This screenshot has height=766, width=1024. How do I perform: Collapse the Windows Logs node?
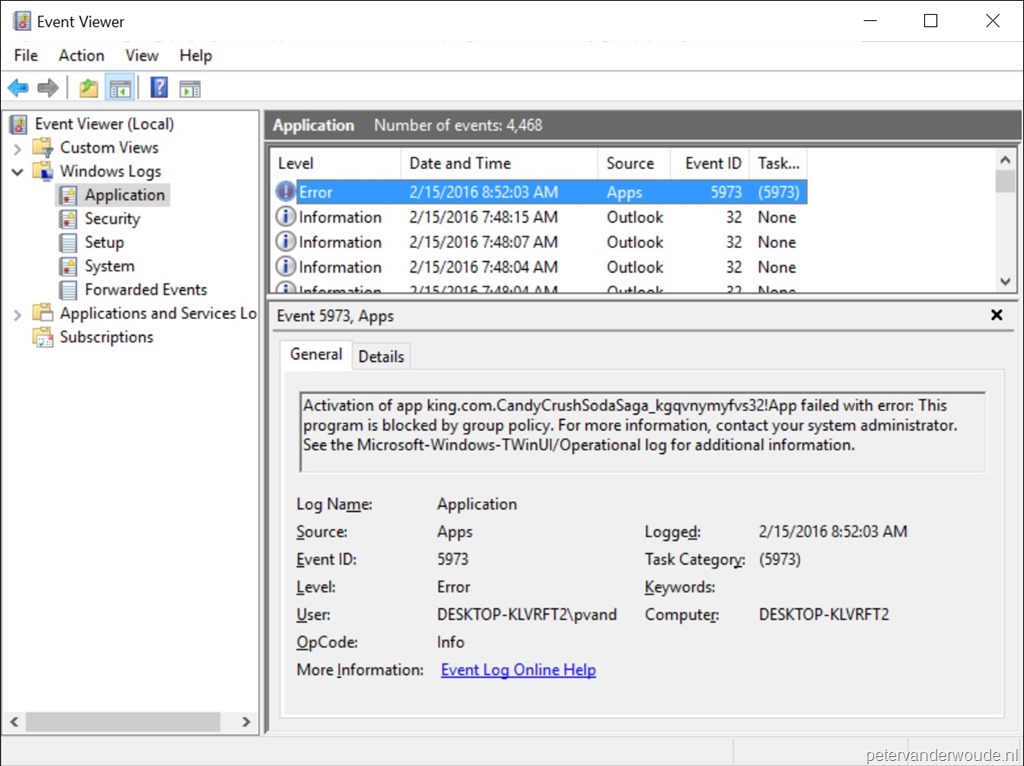point(18,171)
